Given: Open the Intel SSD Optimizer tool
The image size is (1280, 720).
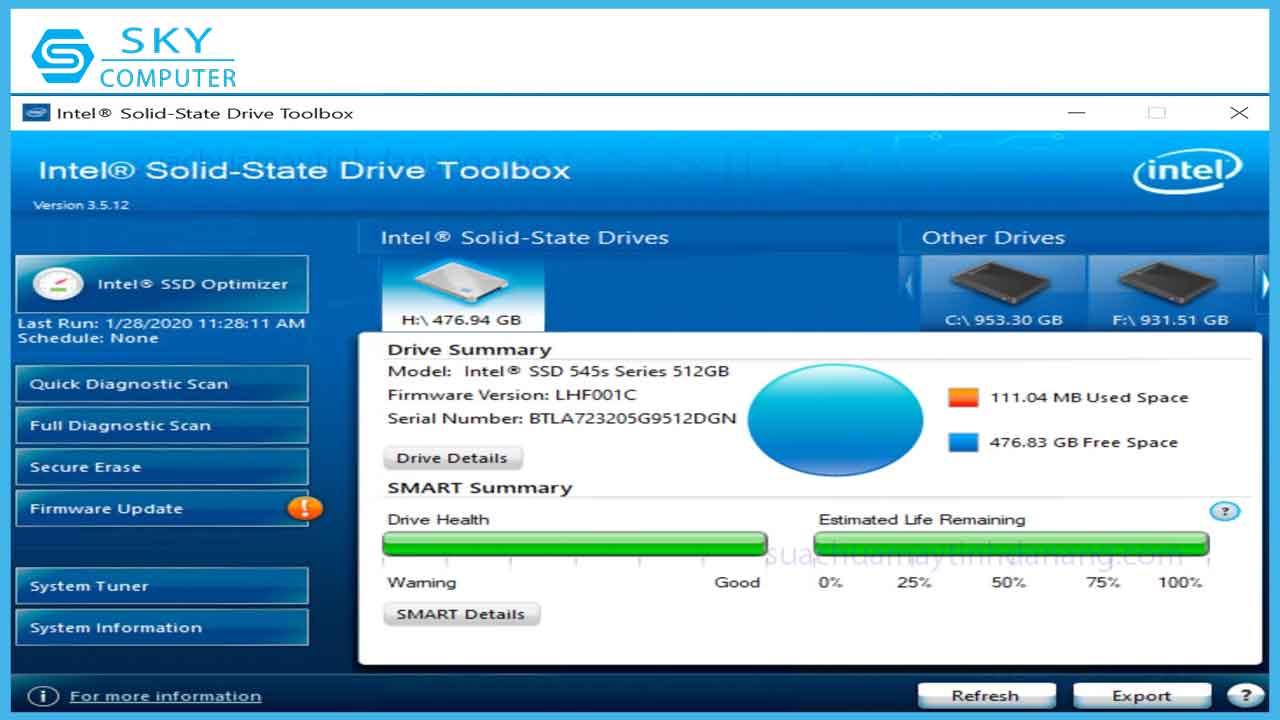Looking at the screenshot, I should tap(162, 284).
